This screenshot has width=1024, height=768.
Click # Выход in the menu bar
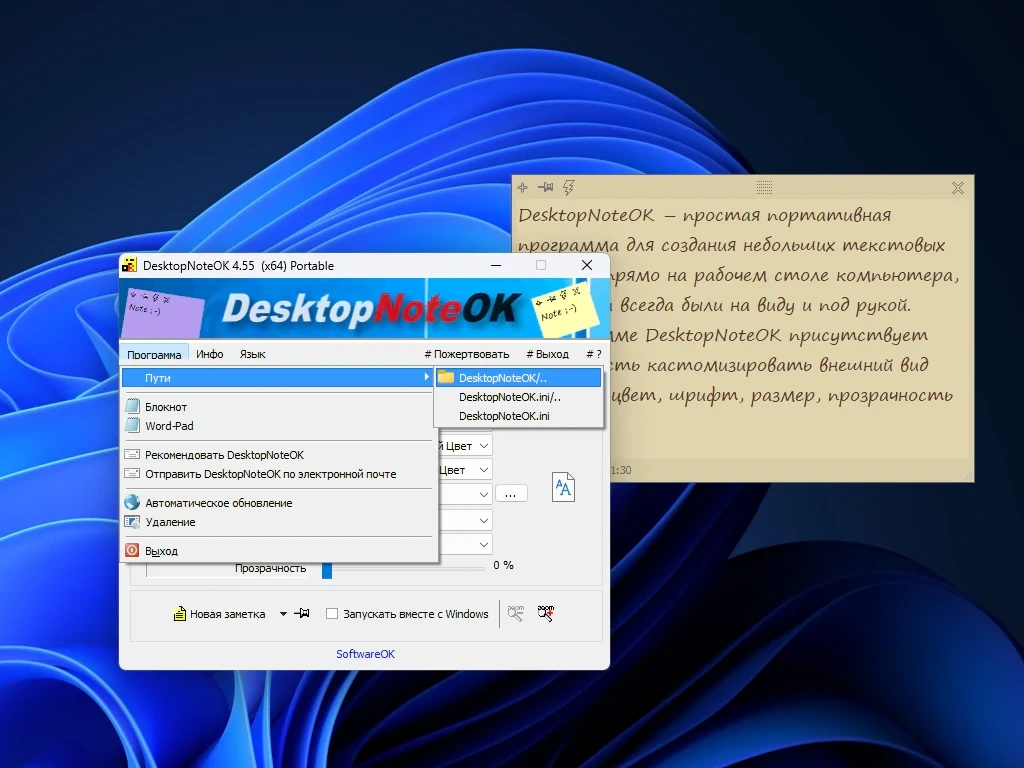547,354
